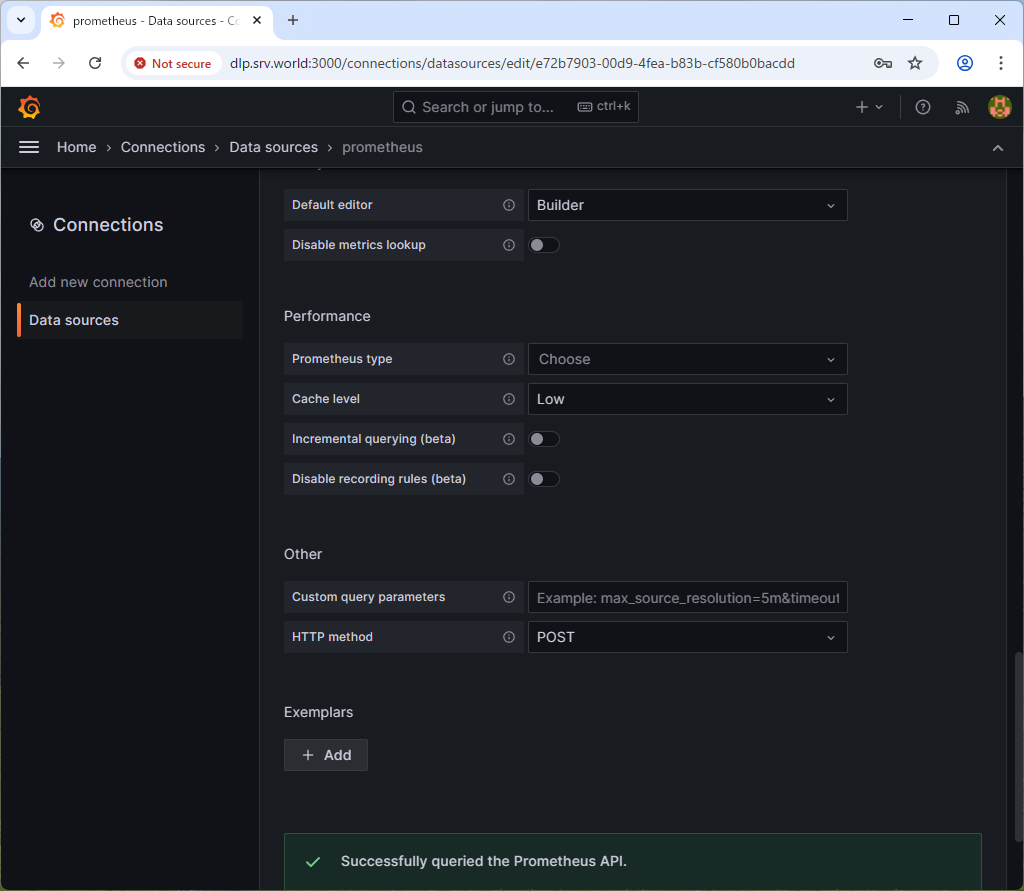Screen dimensions: 1024x891
Task: Collapse the top search bar chevron
Action: tap(997, 148)
